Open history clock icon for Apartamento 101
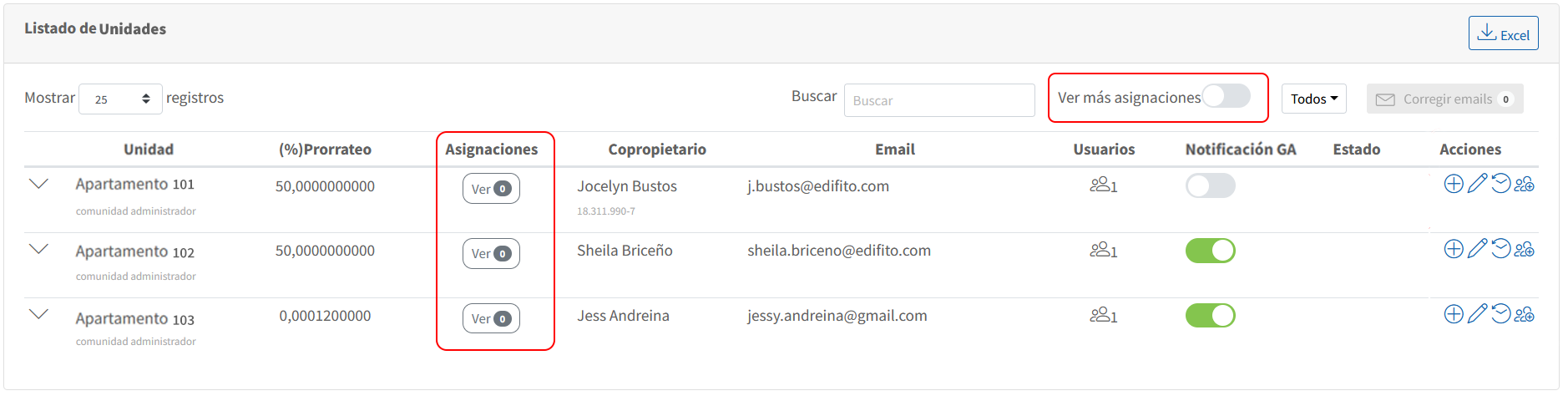 tap(1500, 184)
